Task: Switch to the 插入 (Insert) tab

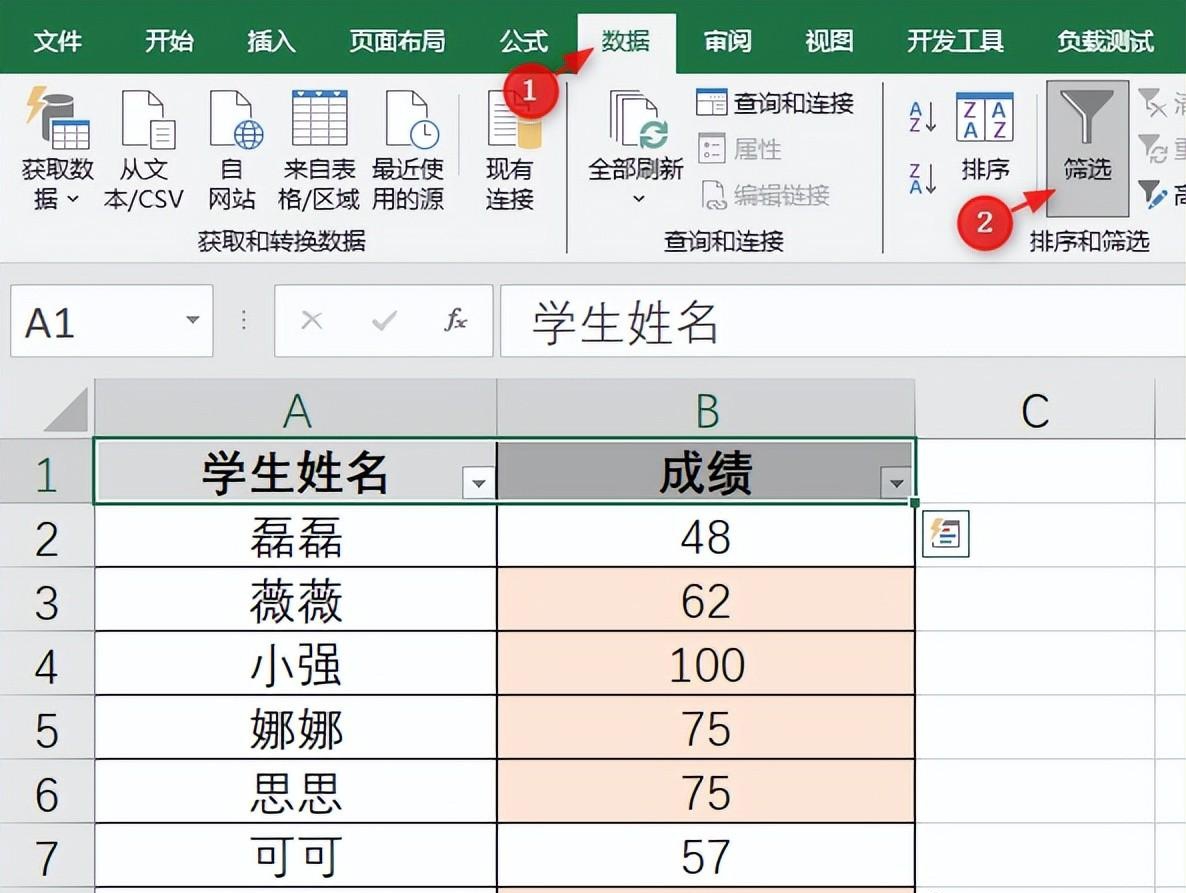Action: coord(271,41)
